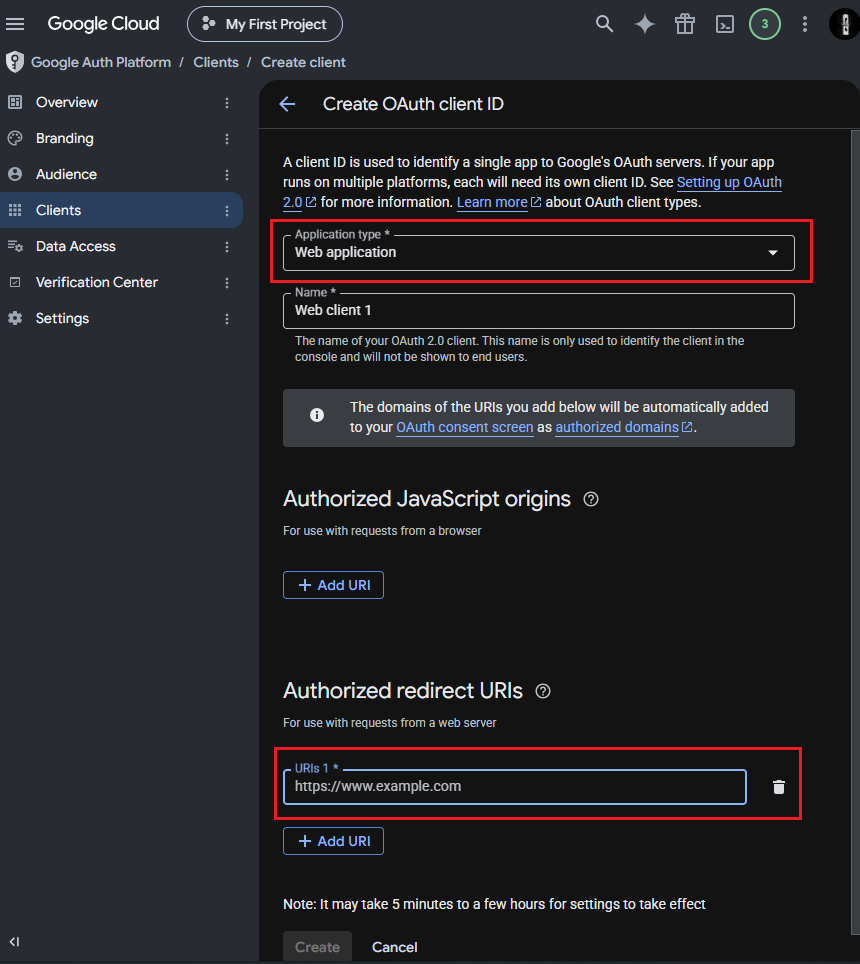Click the Branding palette icon
Screen dimensions: 860x964
coord(15,138)
